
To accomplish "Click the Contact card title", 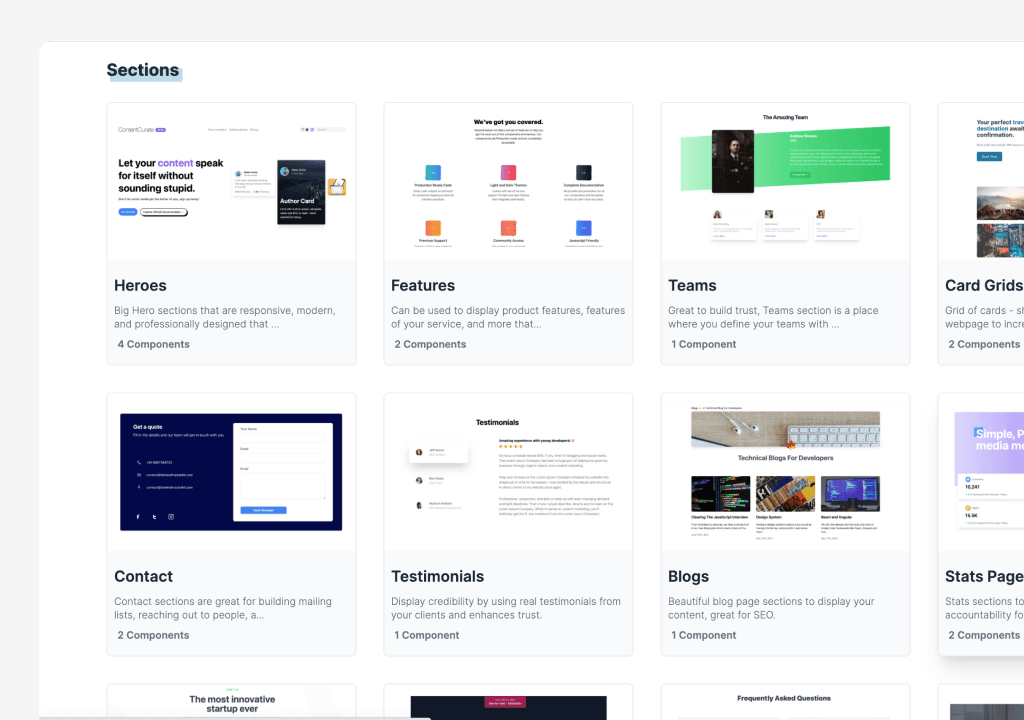I will [x=143, y=577].
